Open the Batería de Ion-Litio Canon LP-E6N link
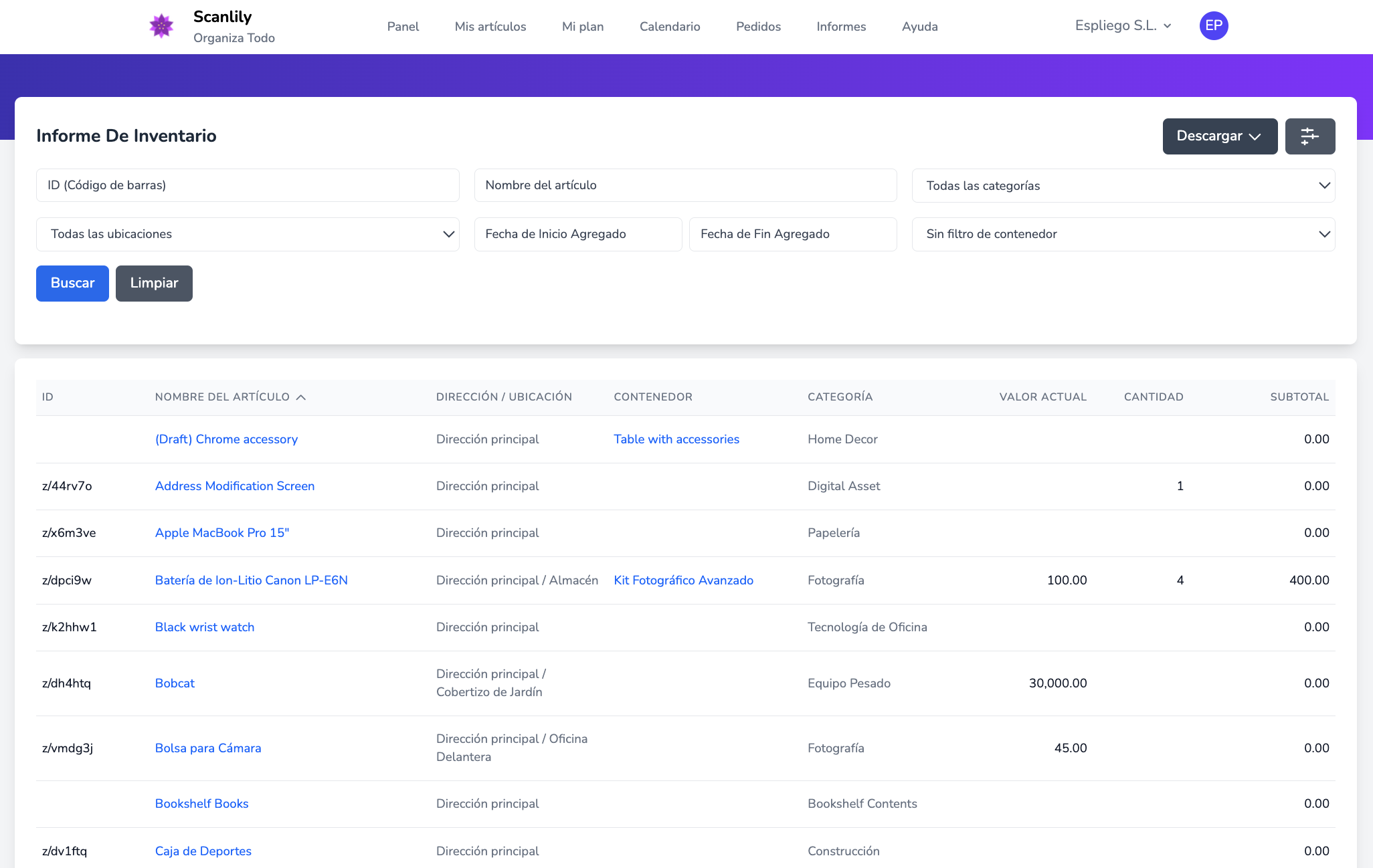Viewport: 1373px width, 868px height. tap(252, 580)
